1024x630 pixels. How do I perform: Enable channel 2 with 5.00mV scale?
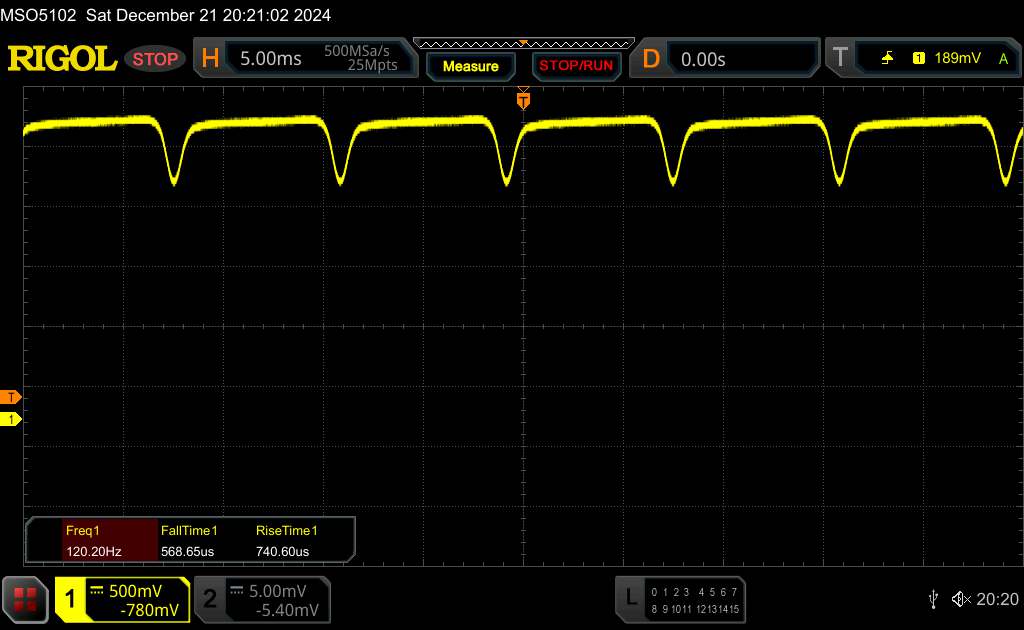(261, 599)
